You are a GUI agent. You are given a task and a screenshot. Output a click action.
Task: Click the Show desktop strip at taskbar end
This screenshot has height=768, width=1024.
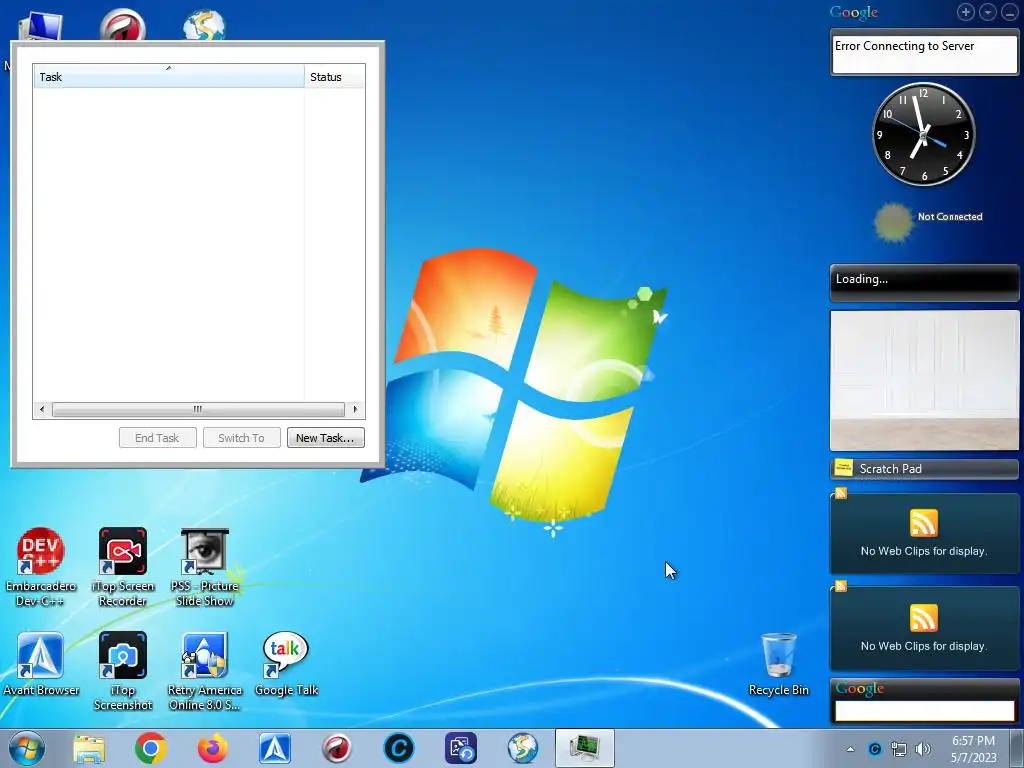tap(1017, 749)
